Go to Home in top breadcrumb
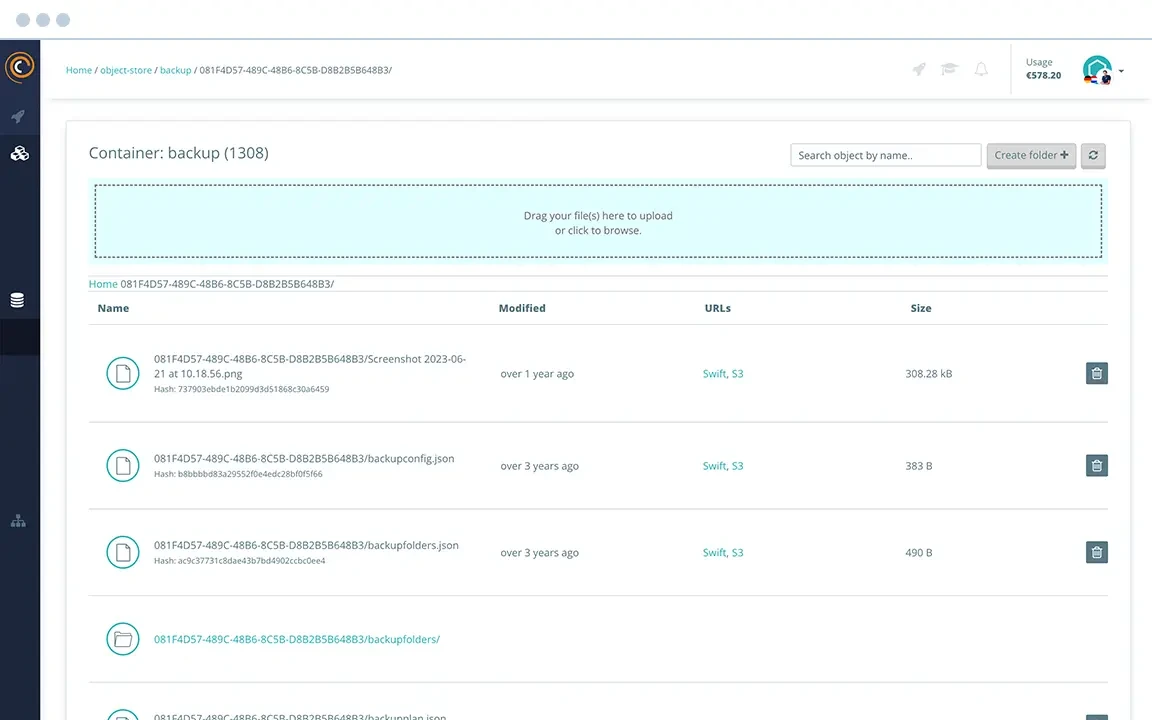The width and height of the screenshot is (1152, 720). [79, 71]
